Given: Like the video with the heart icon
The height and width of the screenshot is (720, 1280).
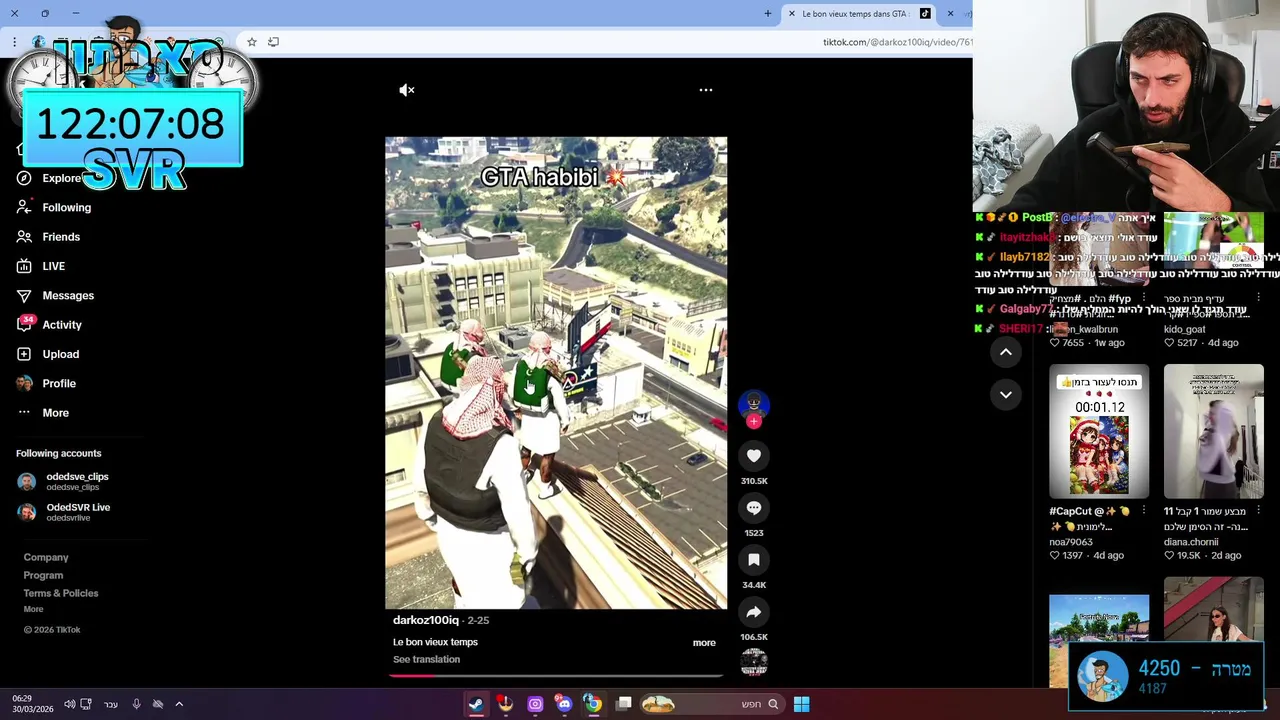Looking at the screenshot, I should coord(754,456).
